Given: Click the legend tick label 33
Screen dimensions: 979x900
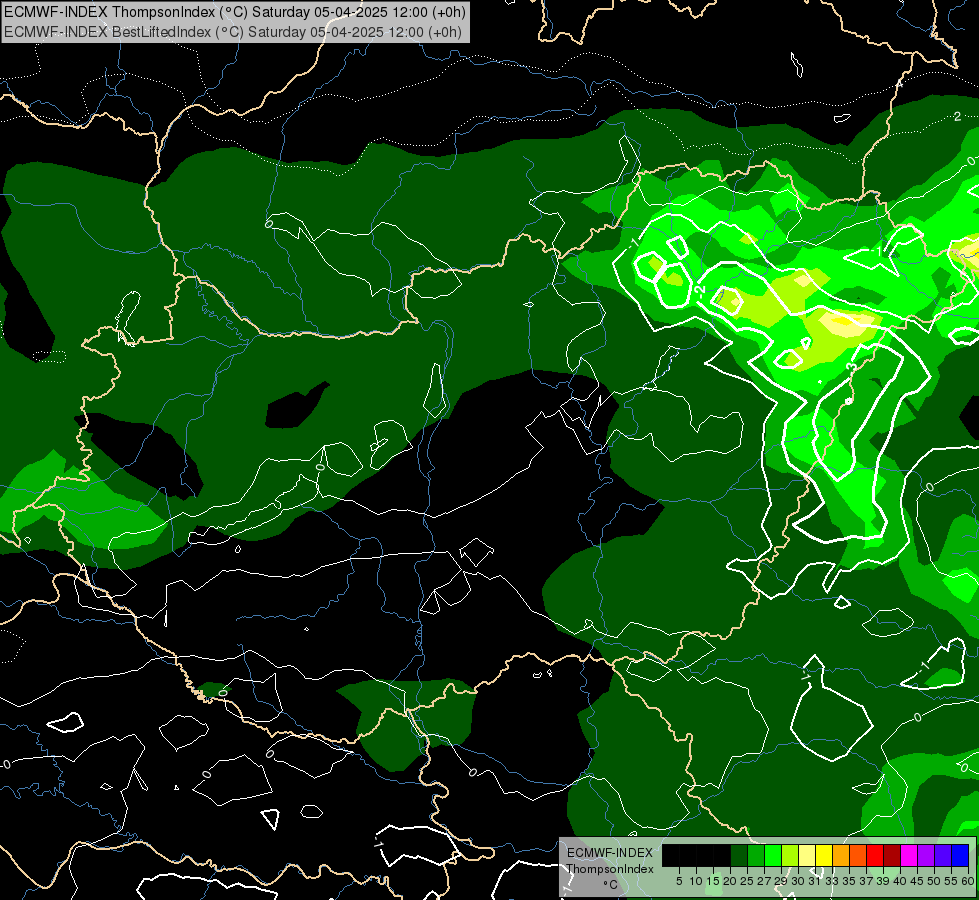Looking at the screenshot, I should (832, 881).
